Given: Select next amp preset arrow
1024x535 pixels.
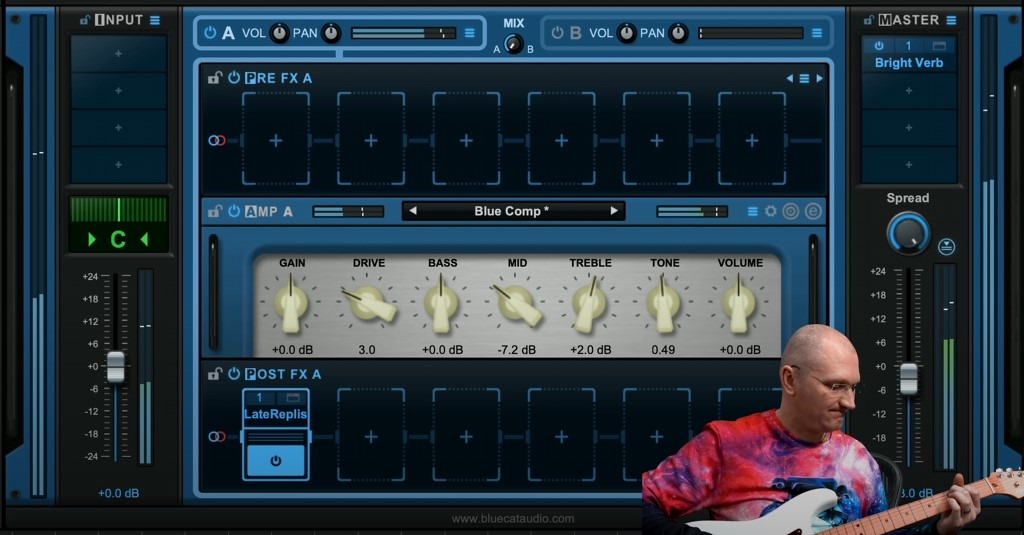Looking at the screenshot, I should coord(614,210).
